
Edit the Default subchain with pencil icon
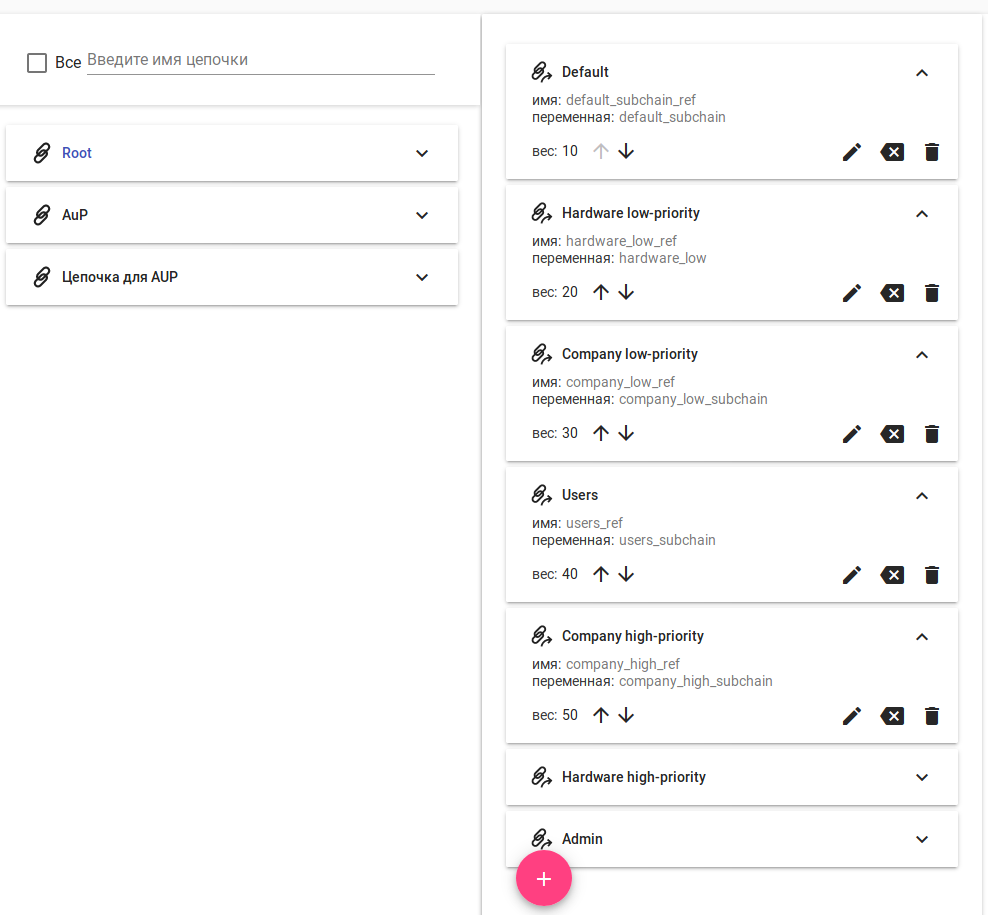852,152
